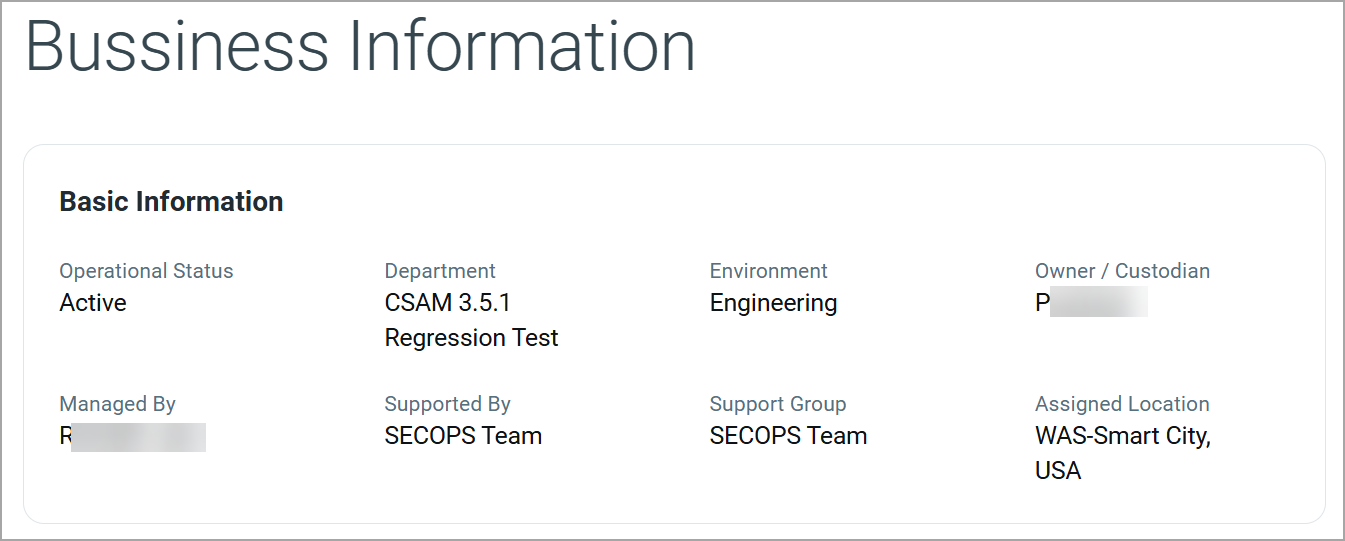Click the Environment field label

tap(768, 271)
